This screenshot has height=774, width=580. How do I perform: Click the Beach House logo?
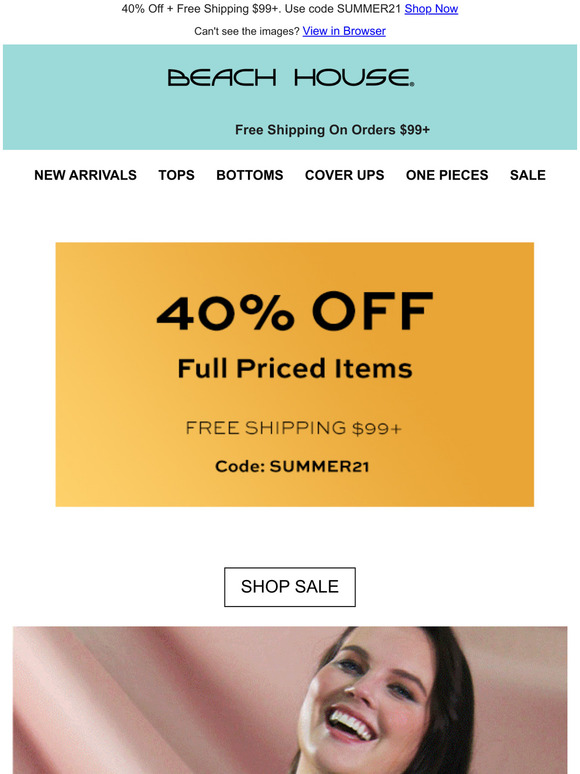290,78
